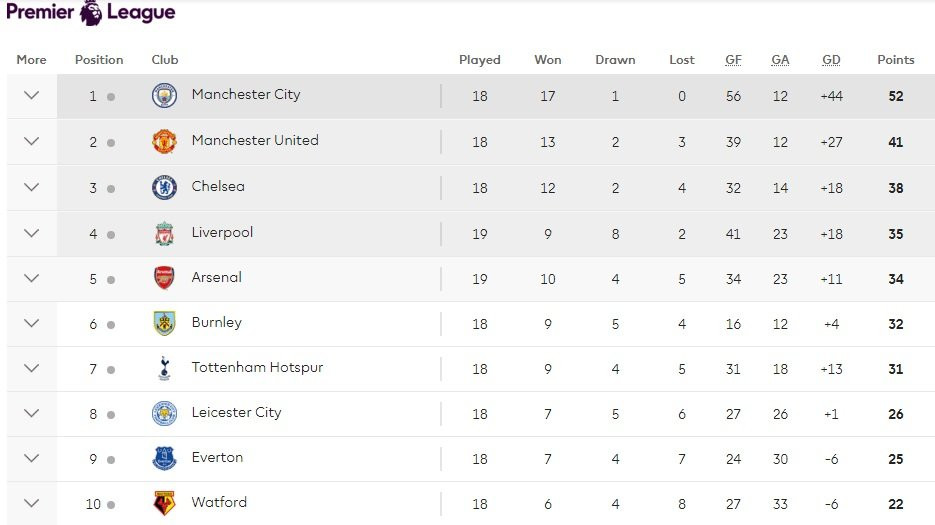
Task: Click the Arsenal club crest
Action: pos(164,279)
